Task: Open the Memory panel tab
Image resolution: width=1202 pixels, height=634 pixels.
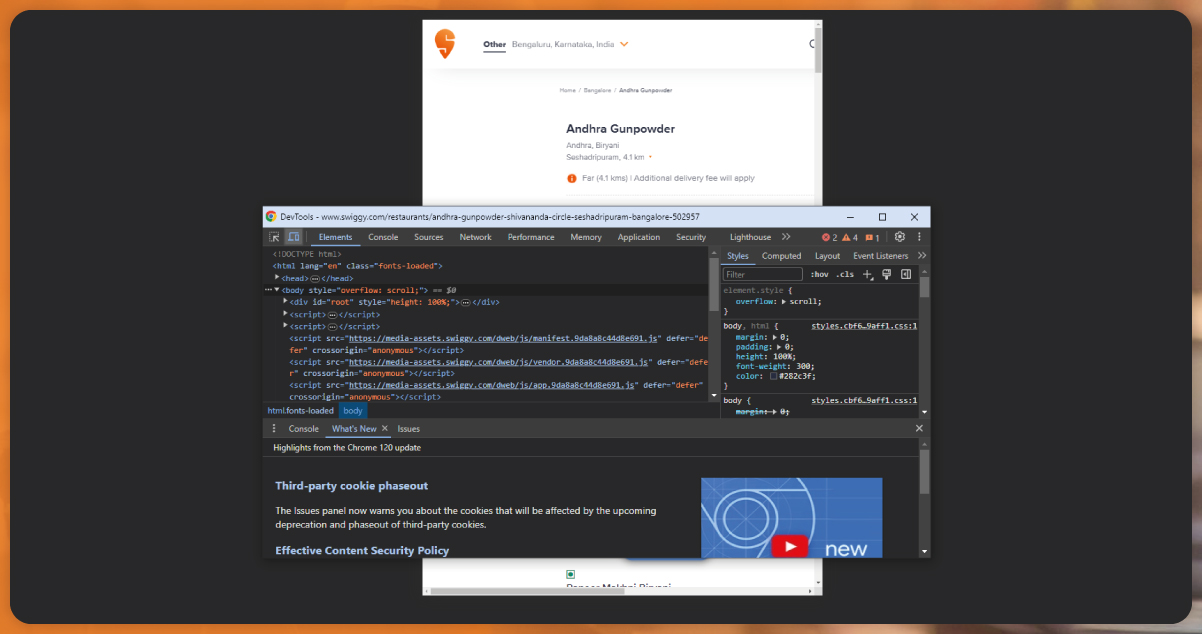Action: [586, 237]
